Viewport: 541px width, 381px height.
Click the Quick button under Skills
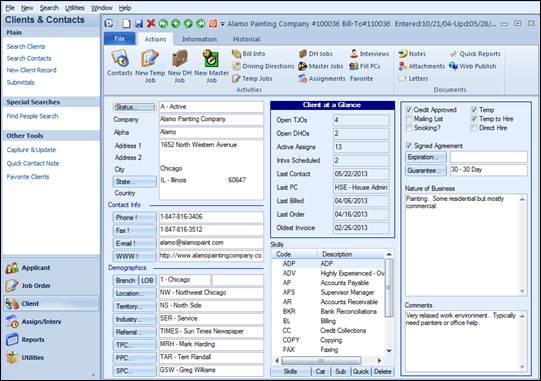[x=361, y=371]
